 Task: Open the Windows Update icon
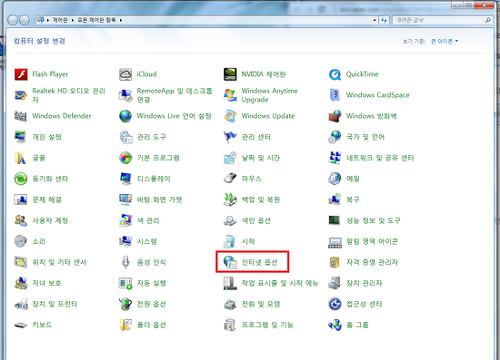tap(230, 116)
